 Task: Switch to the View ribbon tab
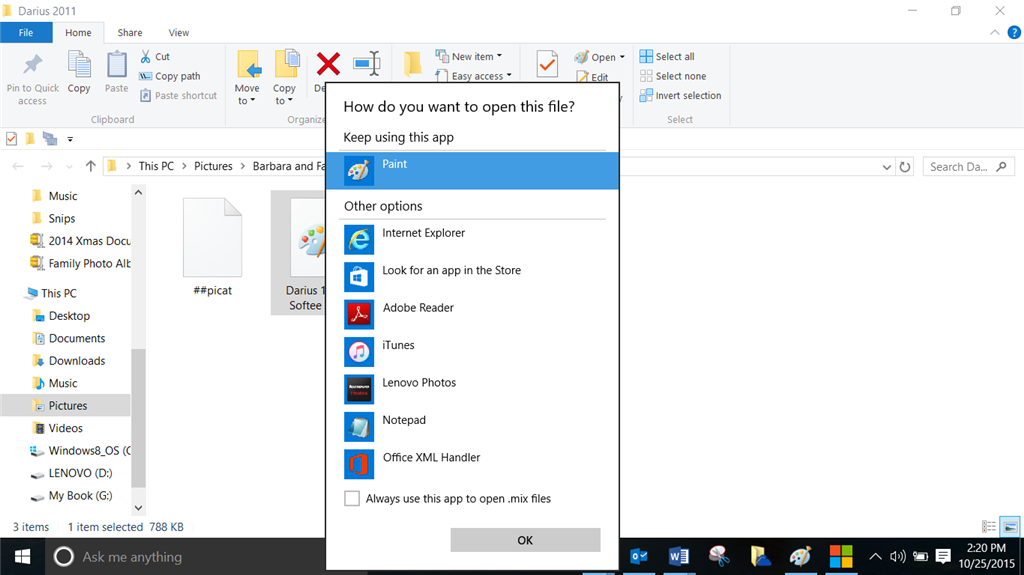pyautogui.click(x=179, y=33)
